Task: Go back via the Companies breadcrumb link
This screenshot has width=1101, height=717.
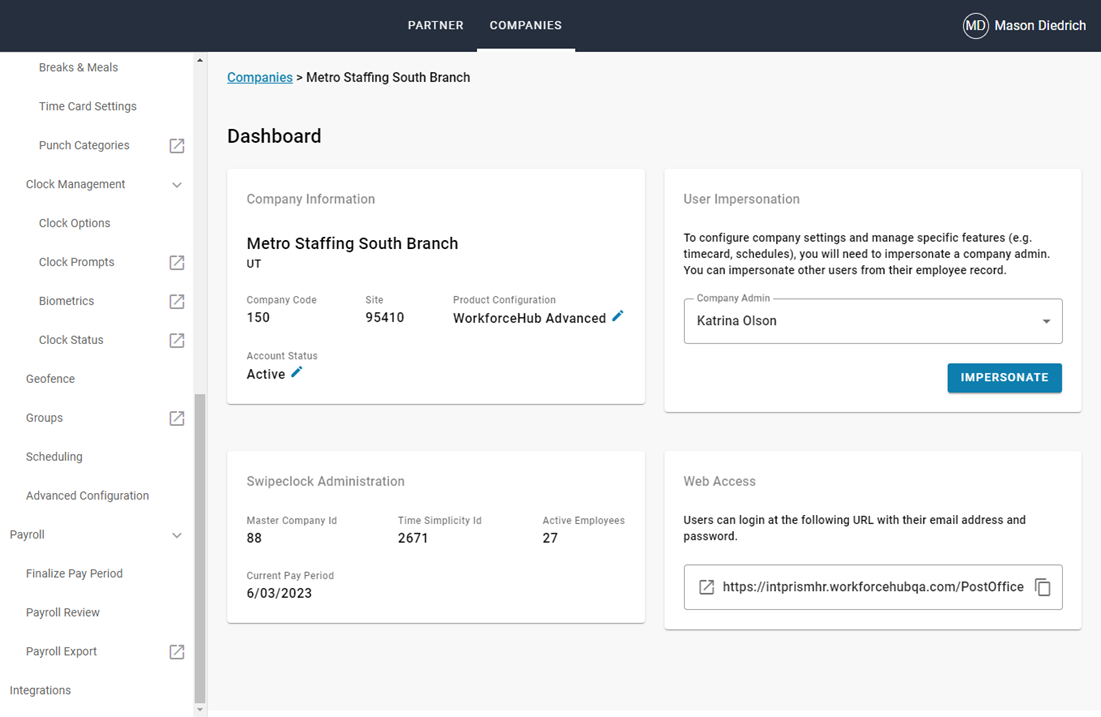Action: (x=259, y=77)
